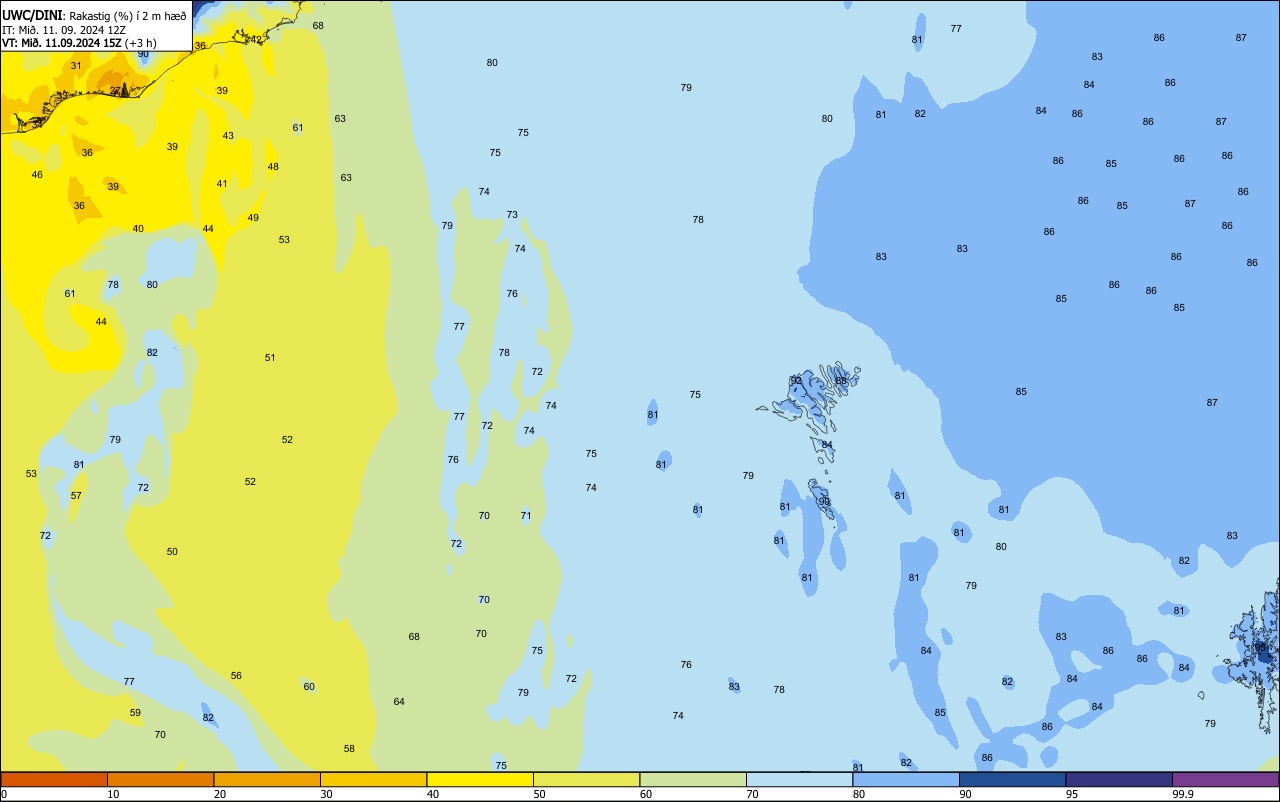This screenshot has height=802, width=1280.
Task: Click the humidity value '64' on the map
Action: click(399, 702)
